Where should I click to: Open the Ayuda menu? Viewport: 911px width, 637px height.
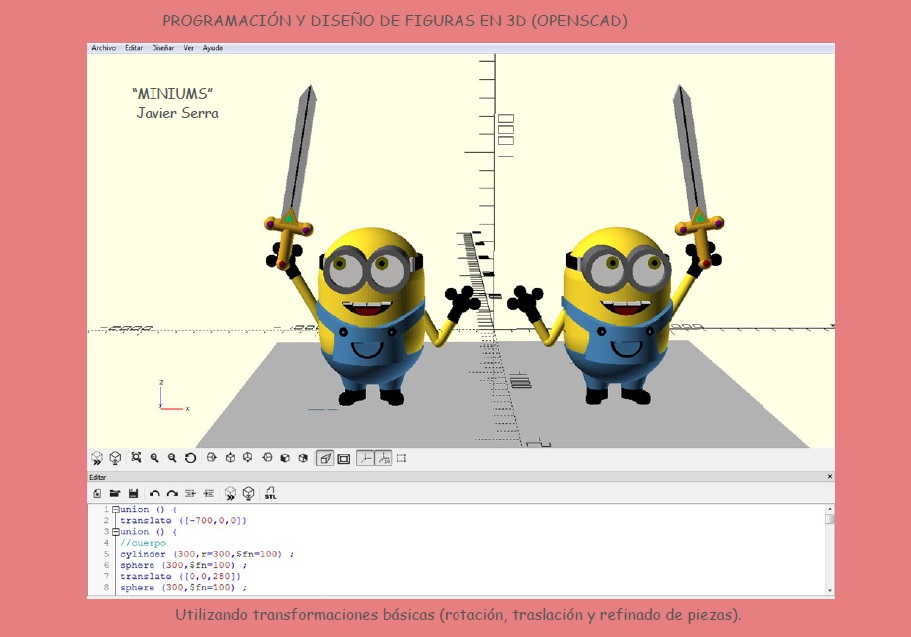coord(212,46)
